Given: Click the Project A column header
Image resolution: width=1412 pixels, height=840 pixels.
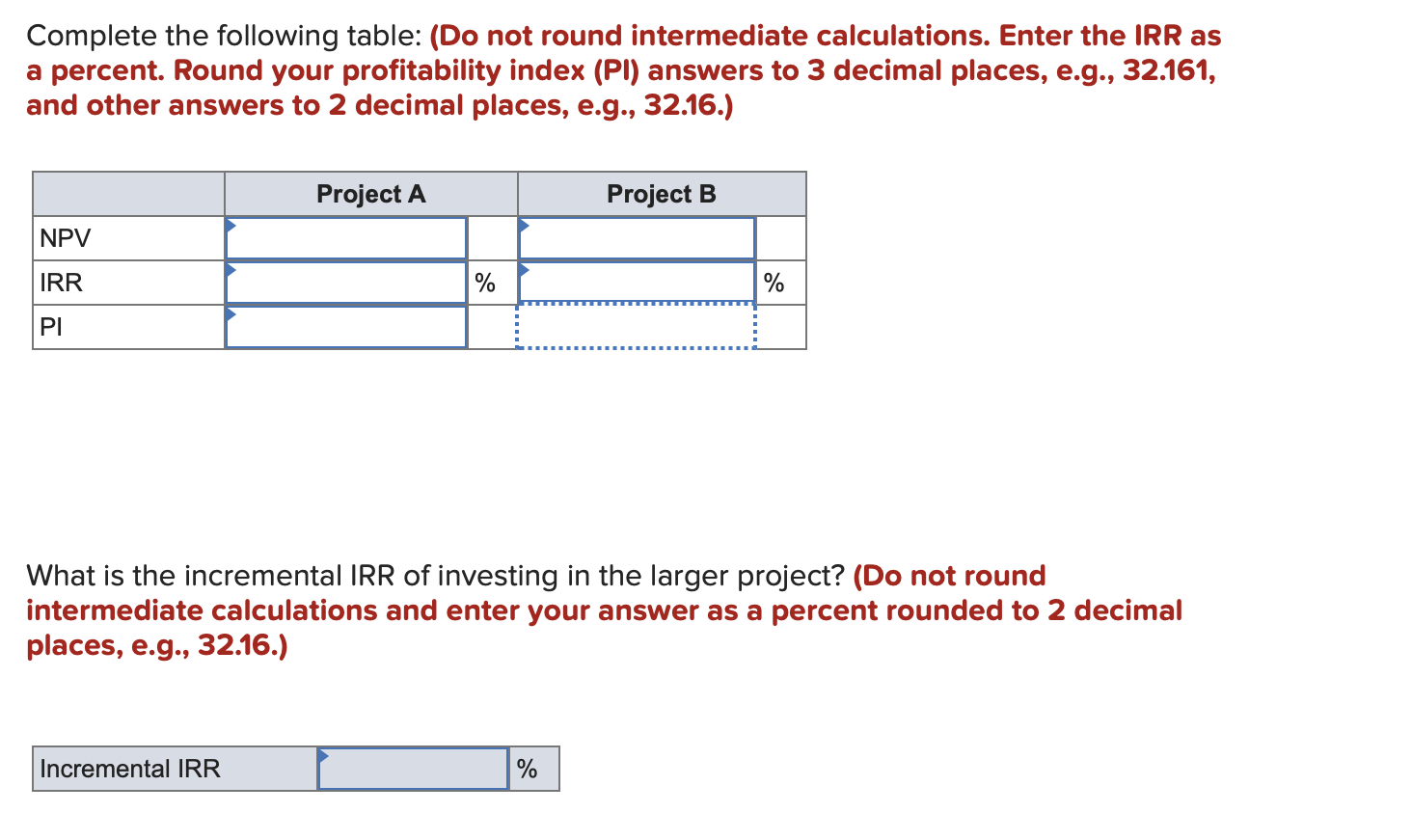Looking at the screenshot, I should click(x=370, y=194).
